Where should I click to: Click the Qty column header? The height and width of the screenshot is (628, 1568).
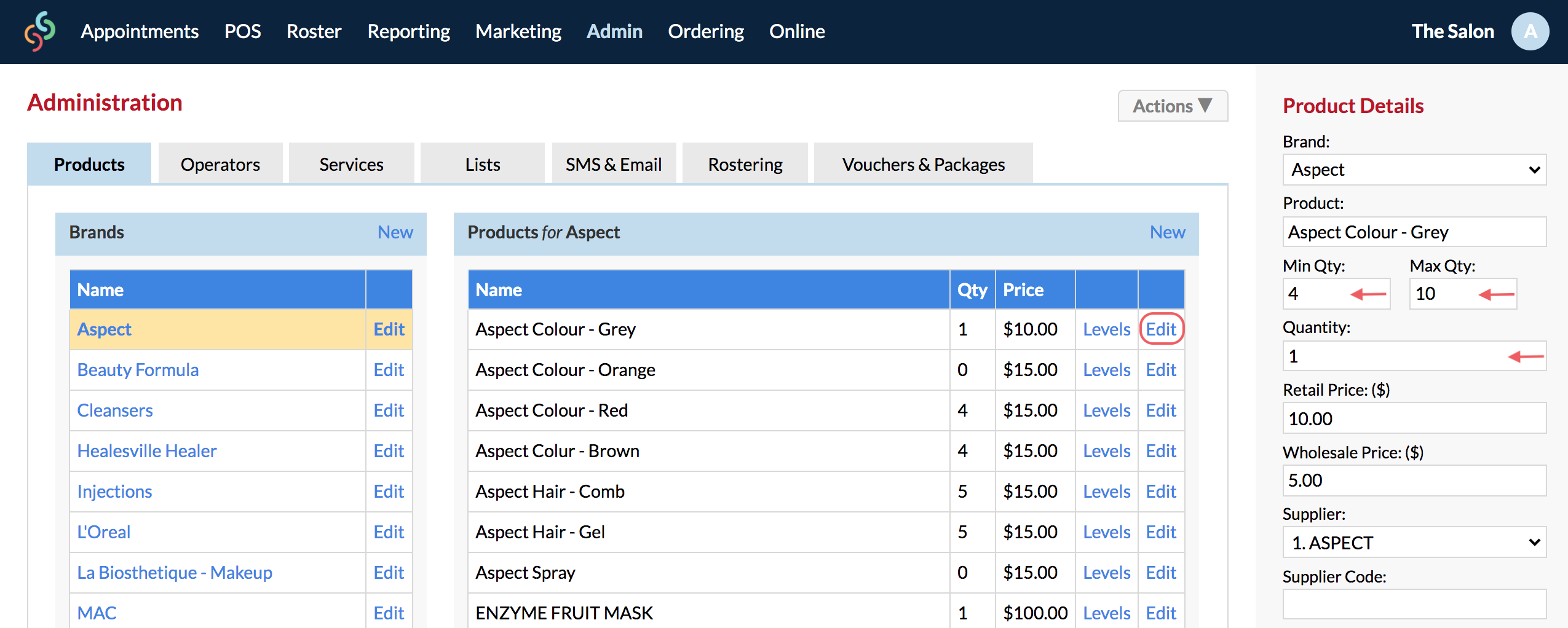point(972,289)
